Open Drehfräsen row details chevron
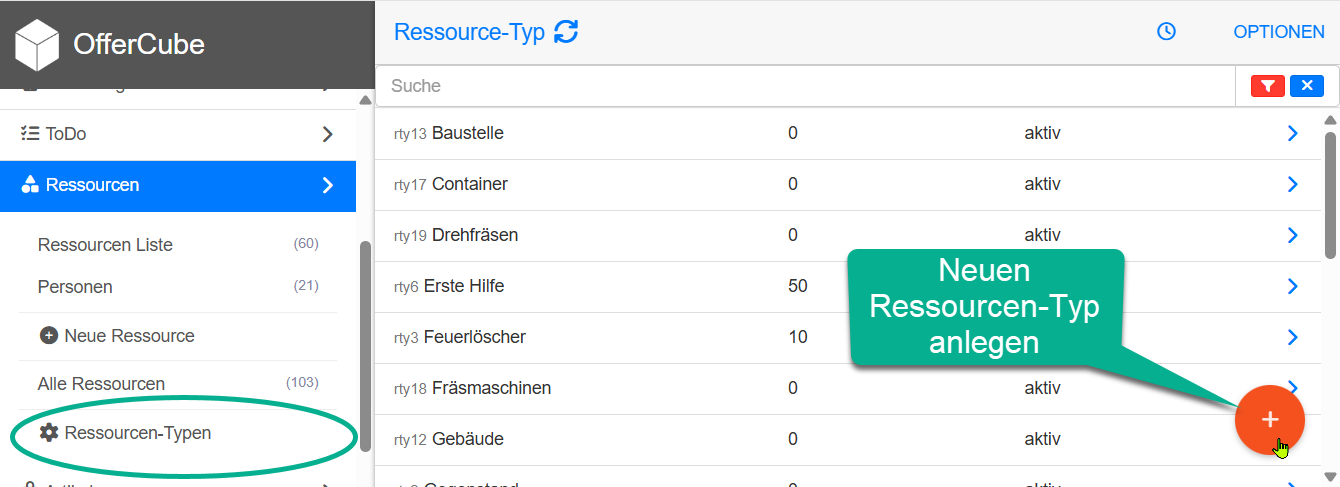 click(x=1292, y=235)
